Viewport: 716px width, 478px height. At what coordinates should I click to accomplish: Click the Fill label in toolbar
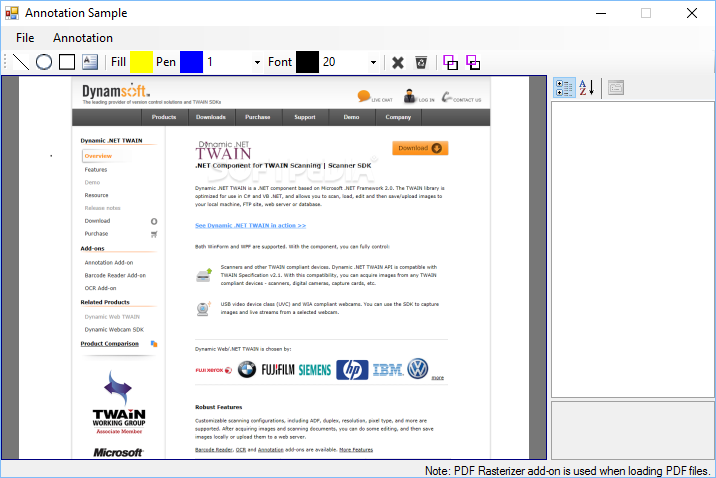pos(118,62)
